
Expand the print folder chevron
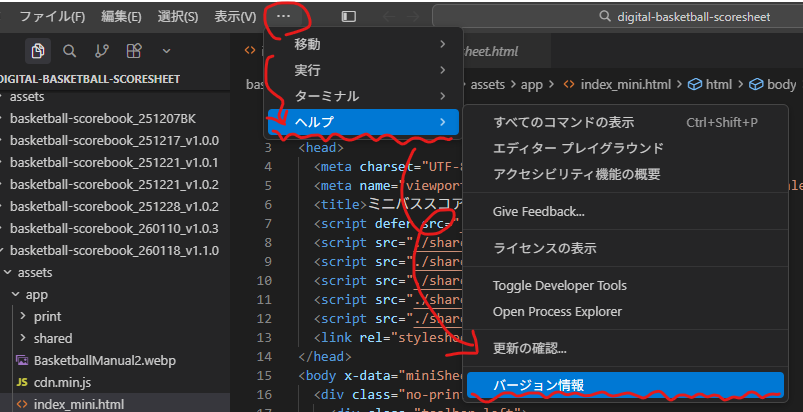23,317
